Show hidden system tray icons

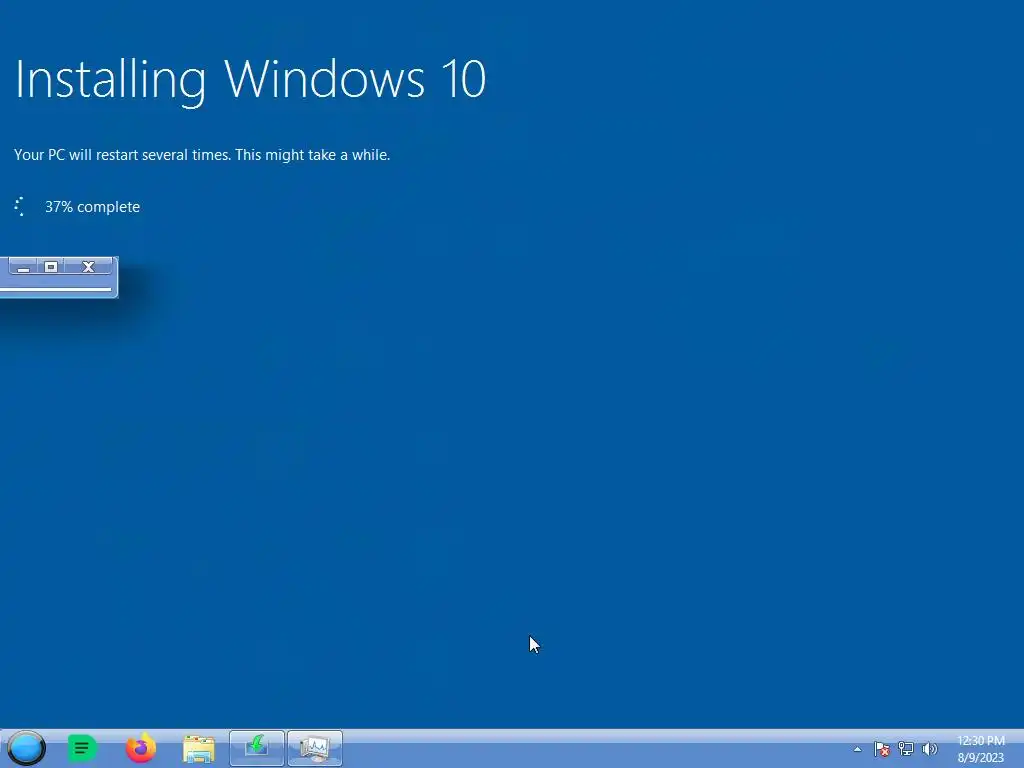click(857, 749)
